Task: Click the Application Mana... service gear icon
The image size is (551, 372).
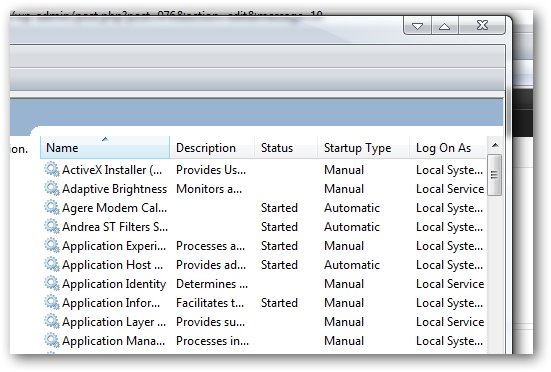Action: 52,340
